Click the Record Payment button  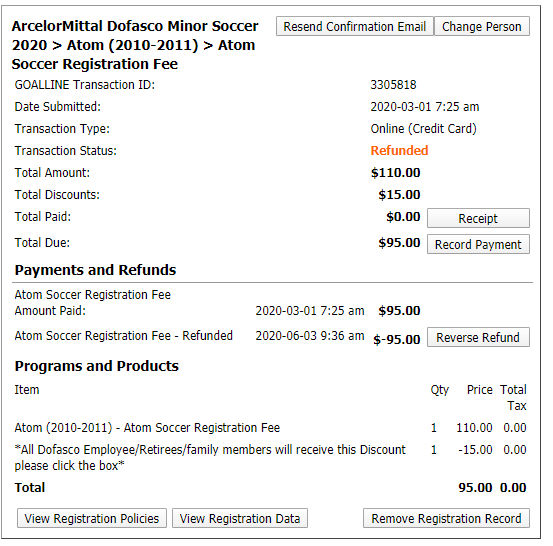[x=478, y=244]
